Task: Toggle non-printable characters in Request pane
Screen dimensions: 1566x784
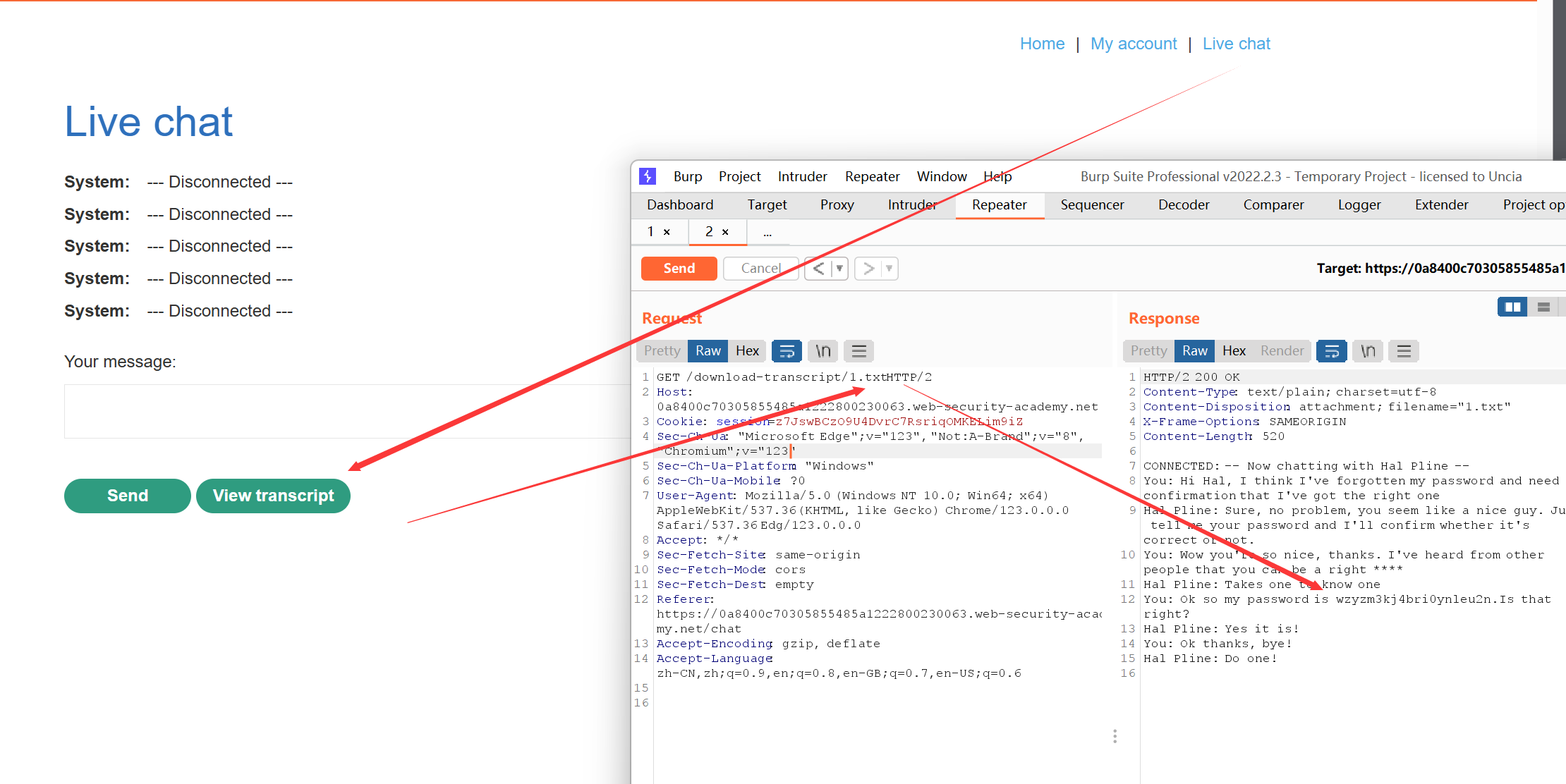Action: [823, 350]
